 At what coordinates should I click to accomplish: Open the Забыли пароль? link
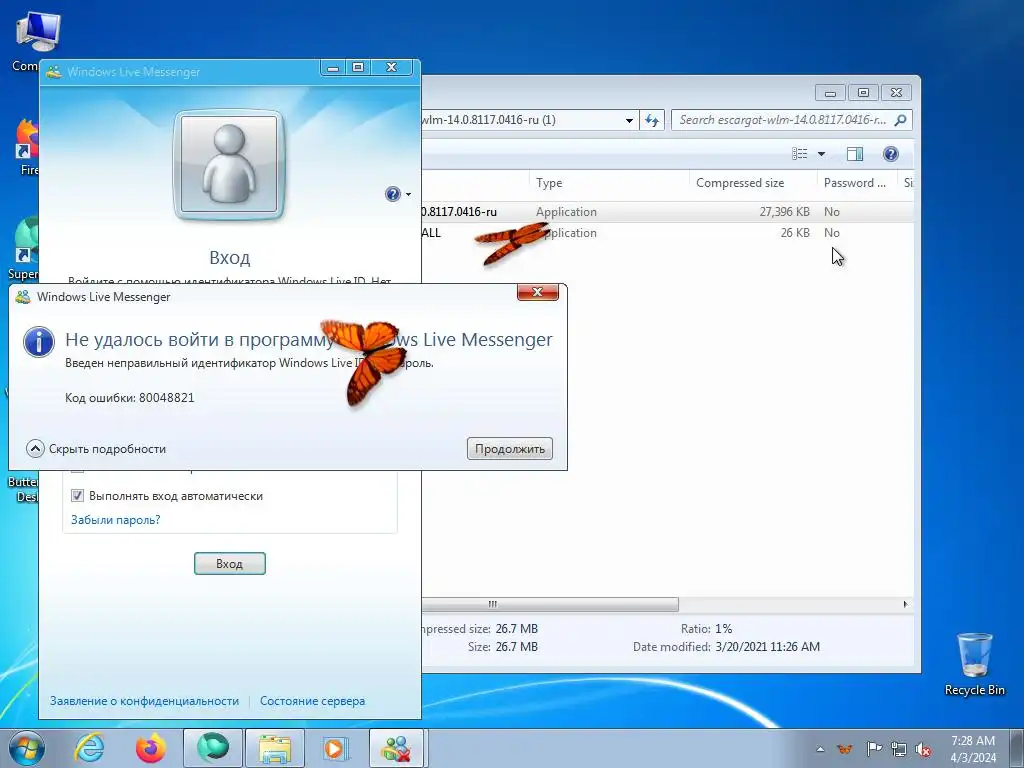[x=116, y=520]
